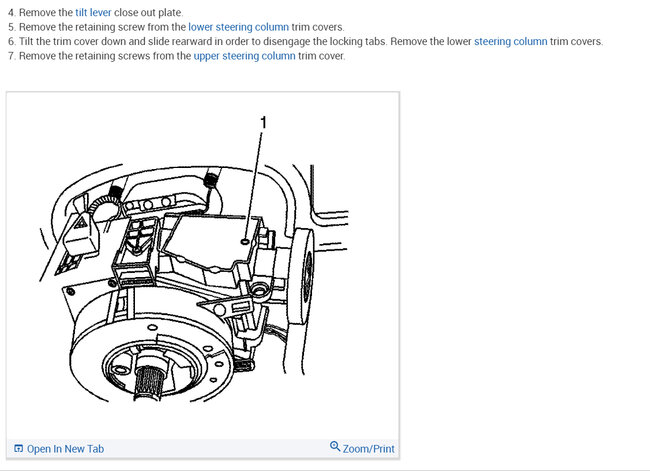Click step 6 text 'Tilt the trim cover down'
The width and height of the screenshot is (650, 471).
72,41
